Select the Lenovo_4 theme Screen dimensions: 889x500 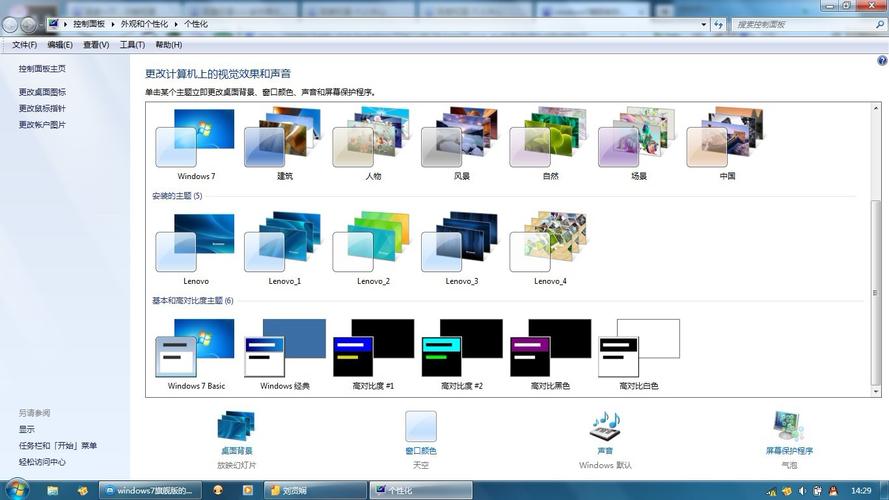[x=549, y=249]
